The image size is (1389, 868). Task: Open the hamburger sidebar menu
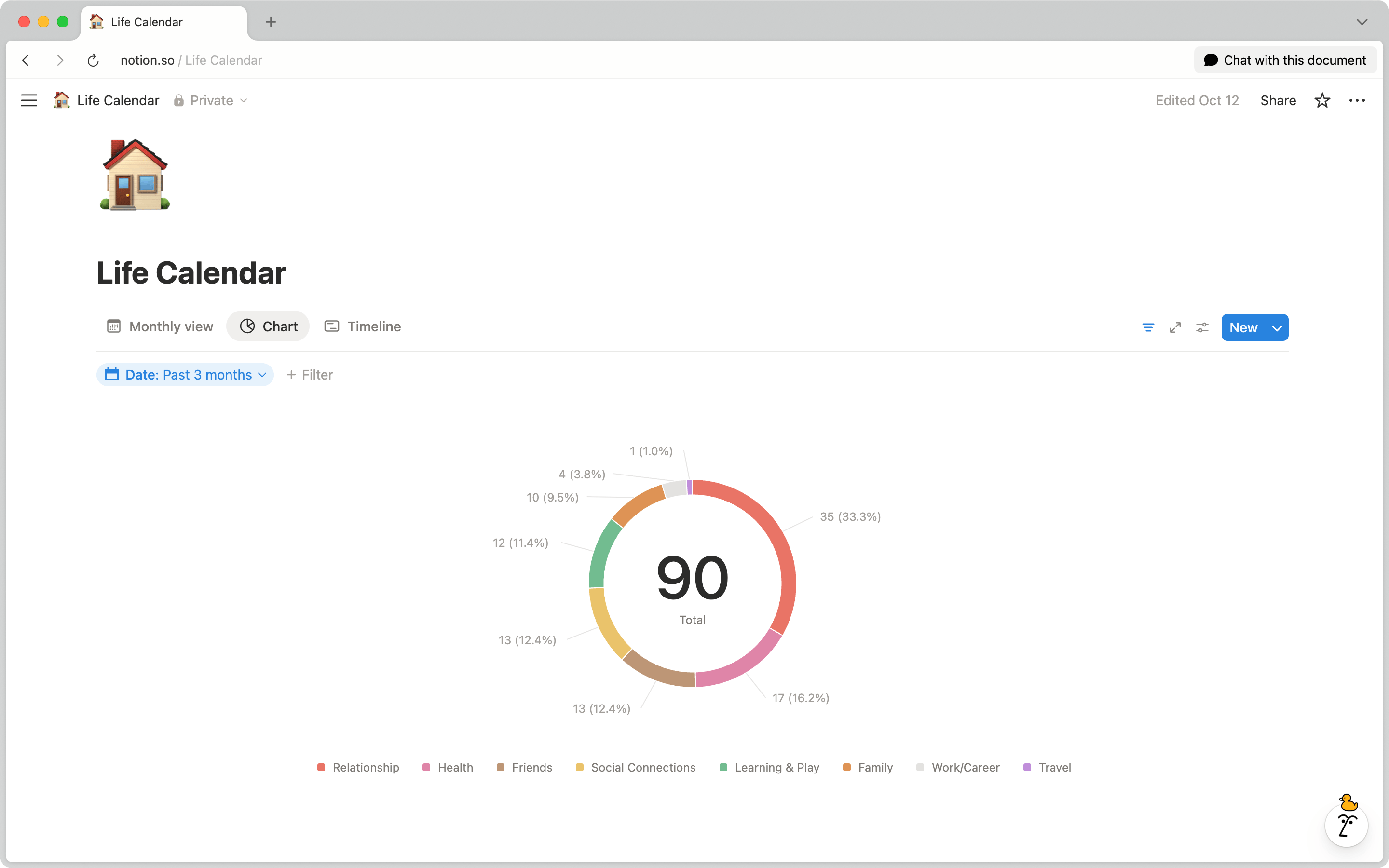click(29, 100)
